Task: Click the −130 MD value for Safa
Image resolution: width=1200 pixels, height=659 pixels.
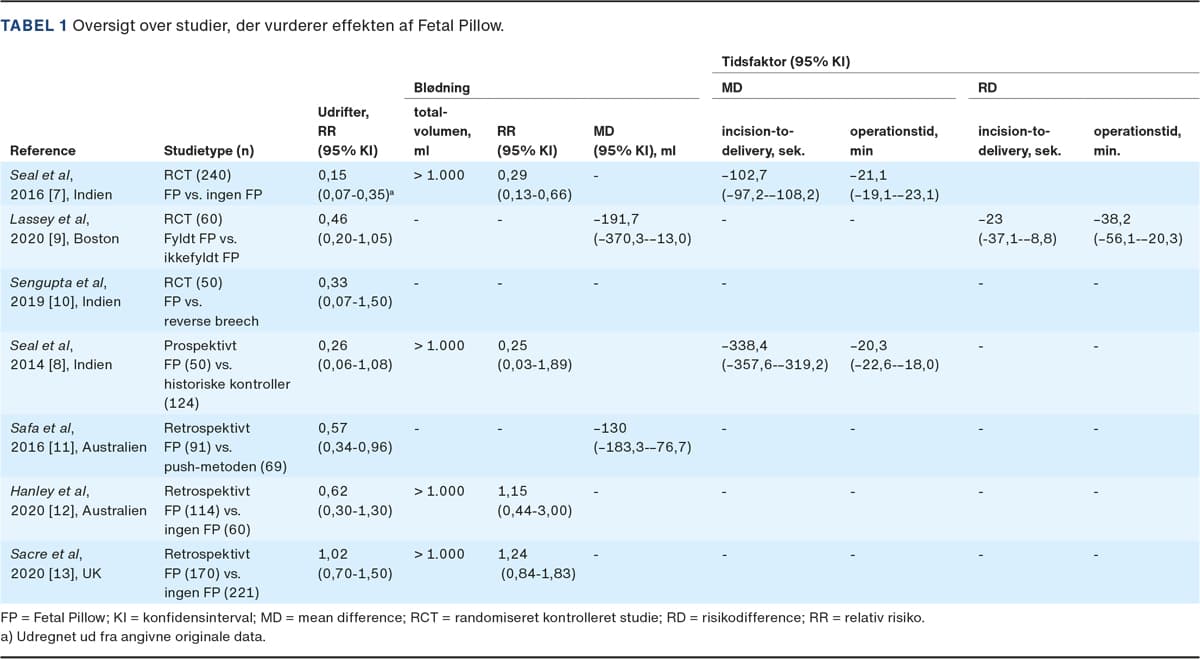Action: pos(609,428)
